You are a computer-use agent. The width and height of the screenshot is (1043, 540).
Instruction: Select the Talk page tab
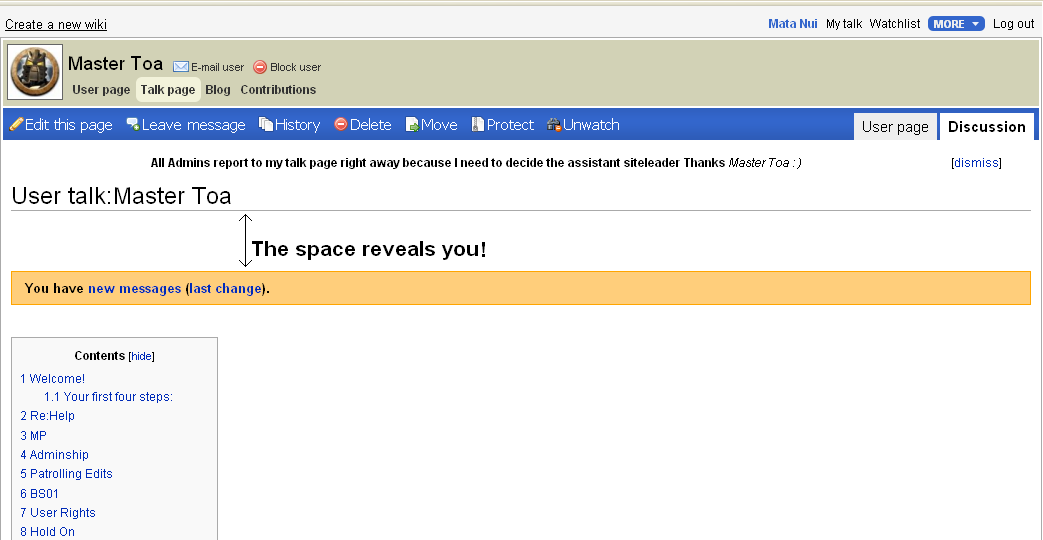pyautogui.click(x=168, y=90)
